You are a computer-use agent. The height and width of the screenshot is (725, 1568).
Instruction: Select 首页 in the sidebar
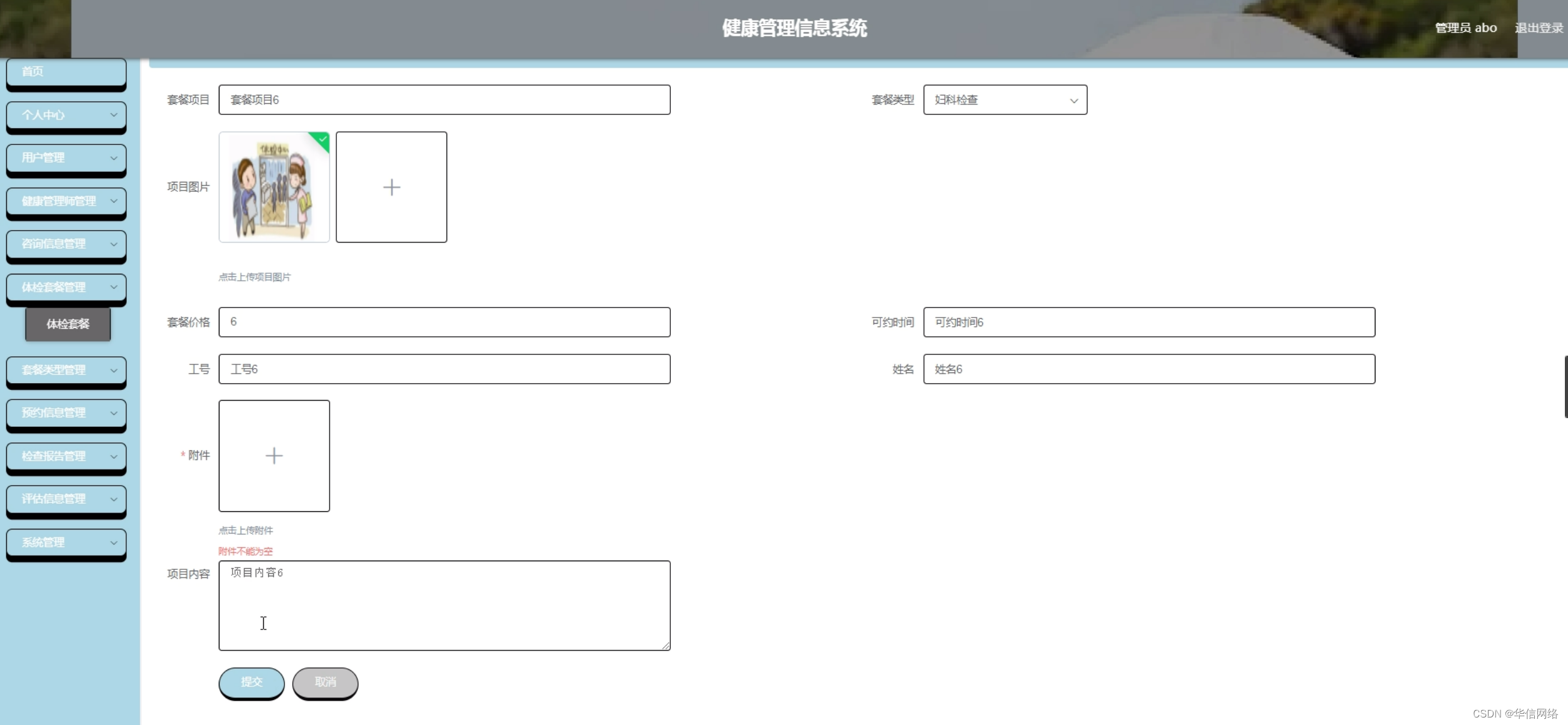66,71
